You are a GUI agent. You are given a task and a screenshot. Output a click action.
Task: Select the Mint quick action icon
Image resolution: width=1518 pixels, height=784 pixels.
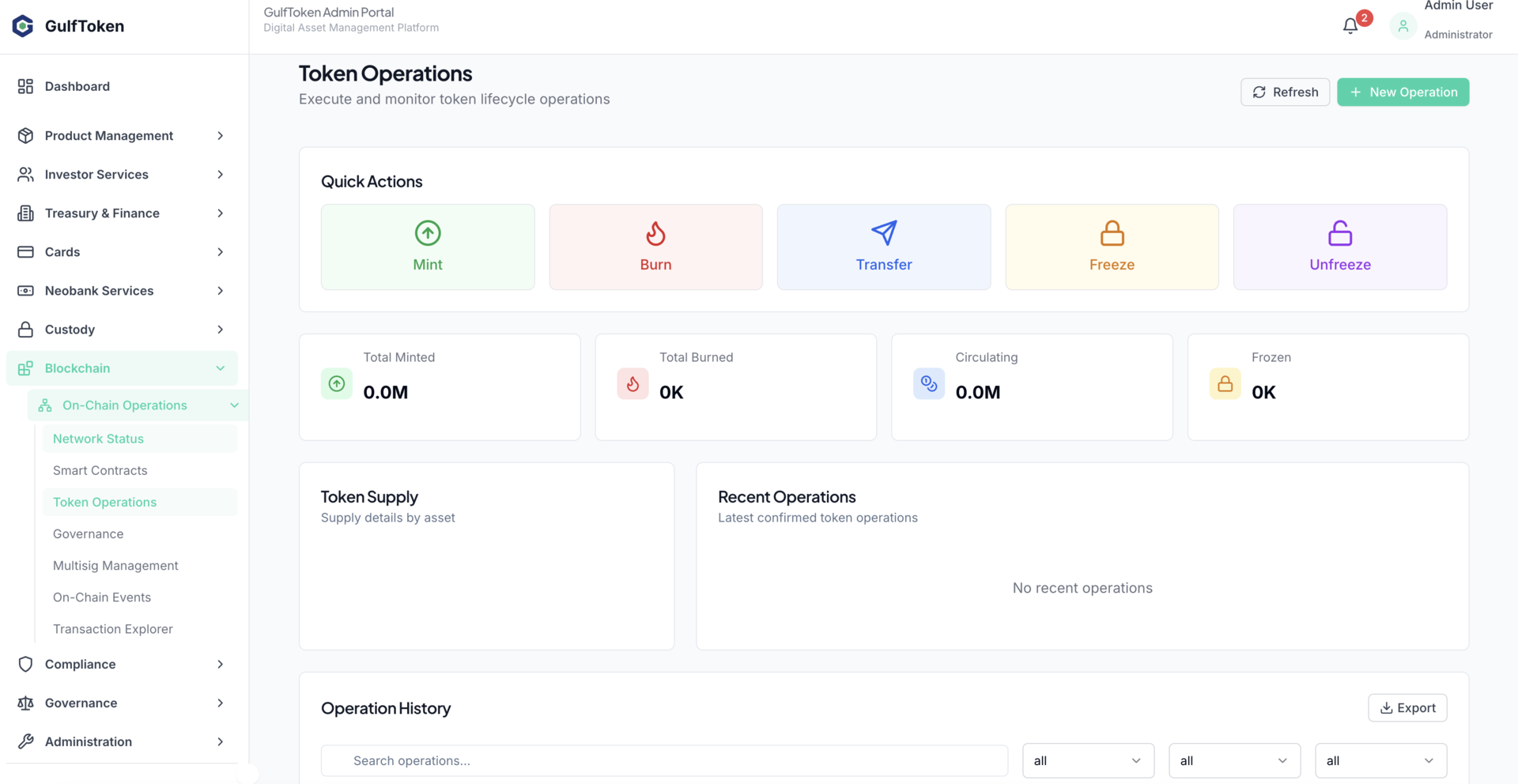(427, 232)
